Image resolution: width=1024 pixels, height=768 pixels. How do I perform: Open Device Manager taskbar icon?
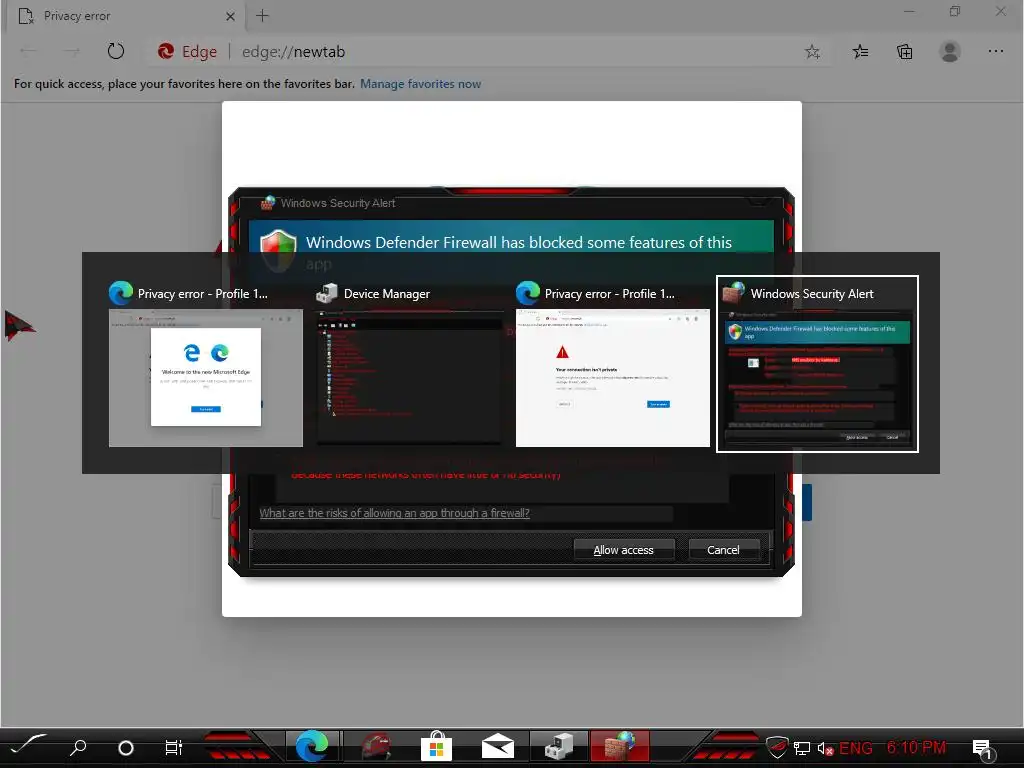pos(558,746)
